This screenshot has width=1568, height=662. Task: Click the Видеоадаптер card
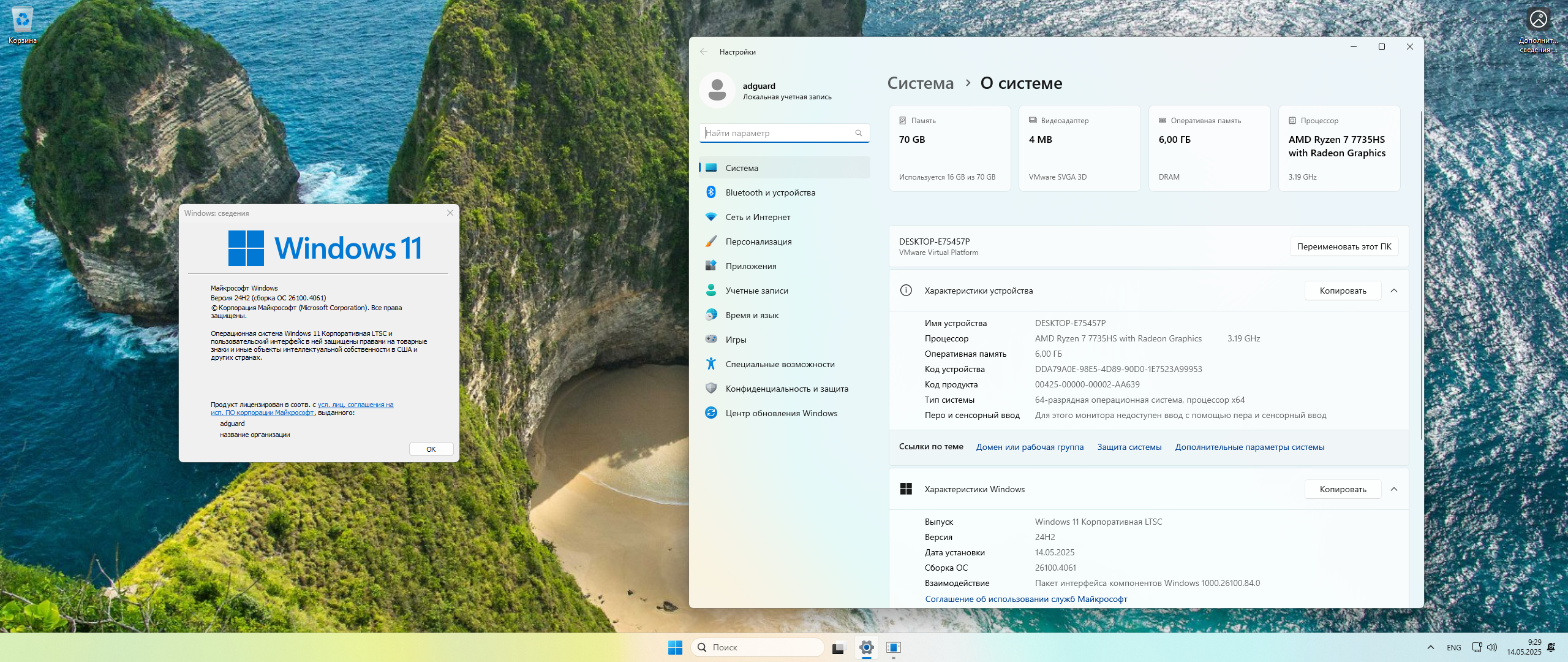click(1080, 148)
